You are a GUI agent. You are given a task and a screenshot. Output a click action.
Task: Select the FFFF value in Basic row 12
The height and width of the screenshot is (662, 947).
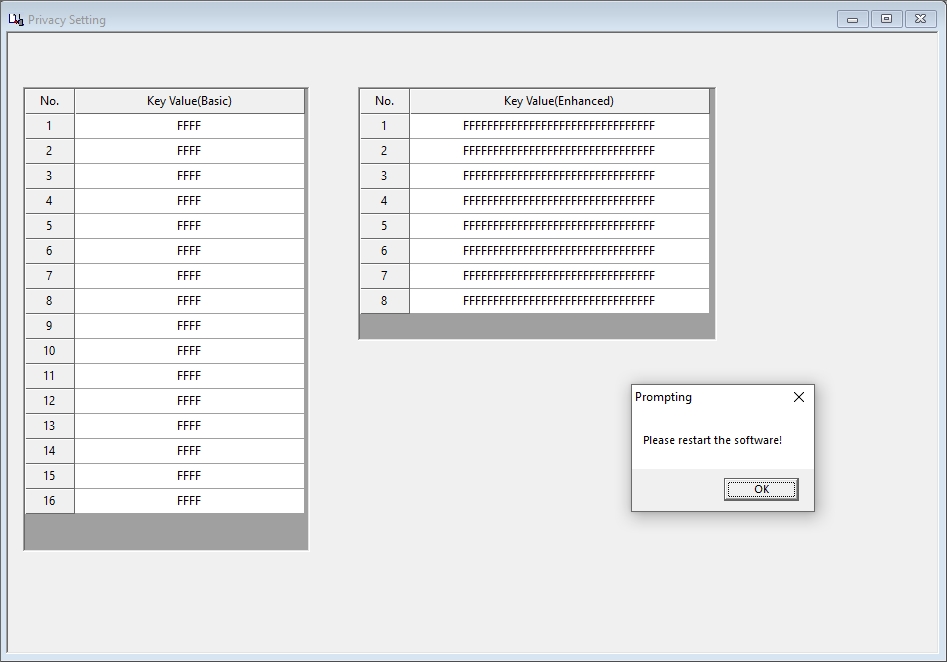188,400
